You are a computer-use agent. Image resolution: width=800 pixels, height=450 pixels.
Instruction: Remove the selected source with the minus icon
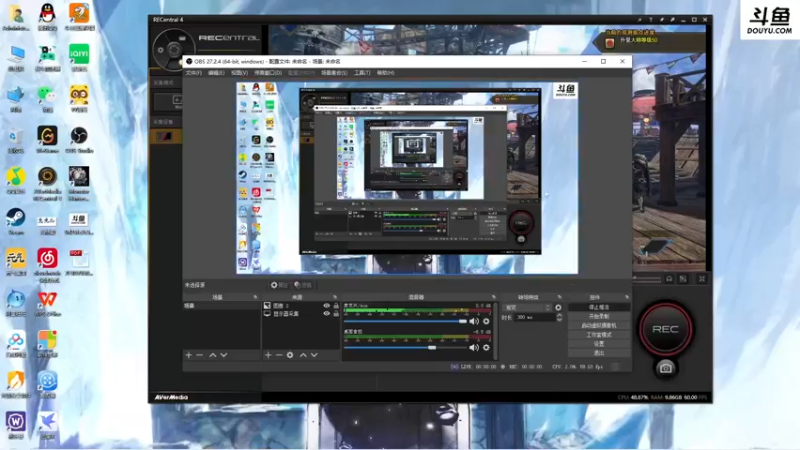[279, 355]
